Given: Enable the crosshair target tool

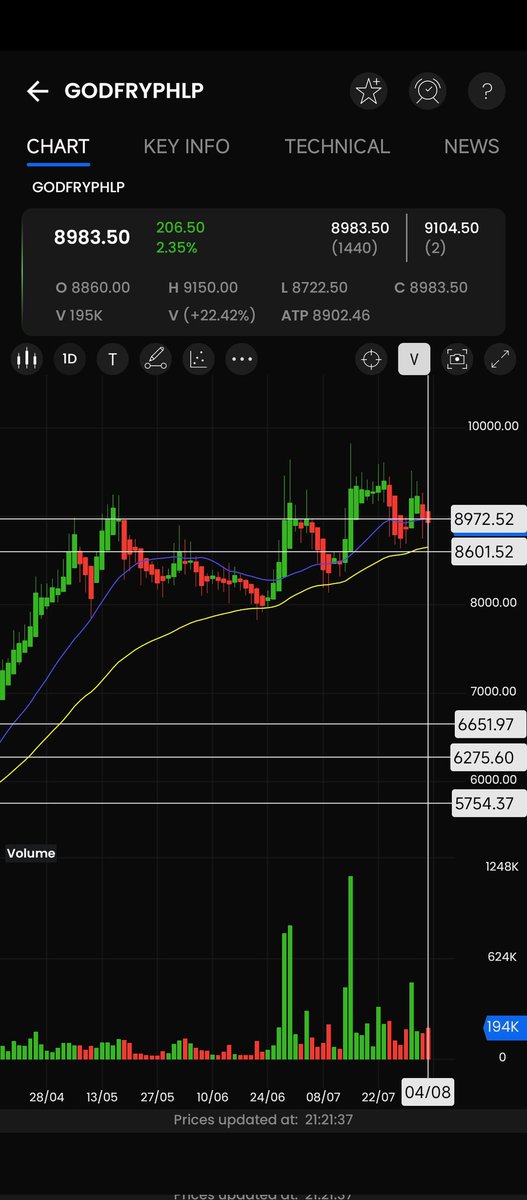Looking at the screenshot, I should (x=372, y=359).
